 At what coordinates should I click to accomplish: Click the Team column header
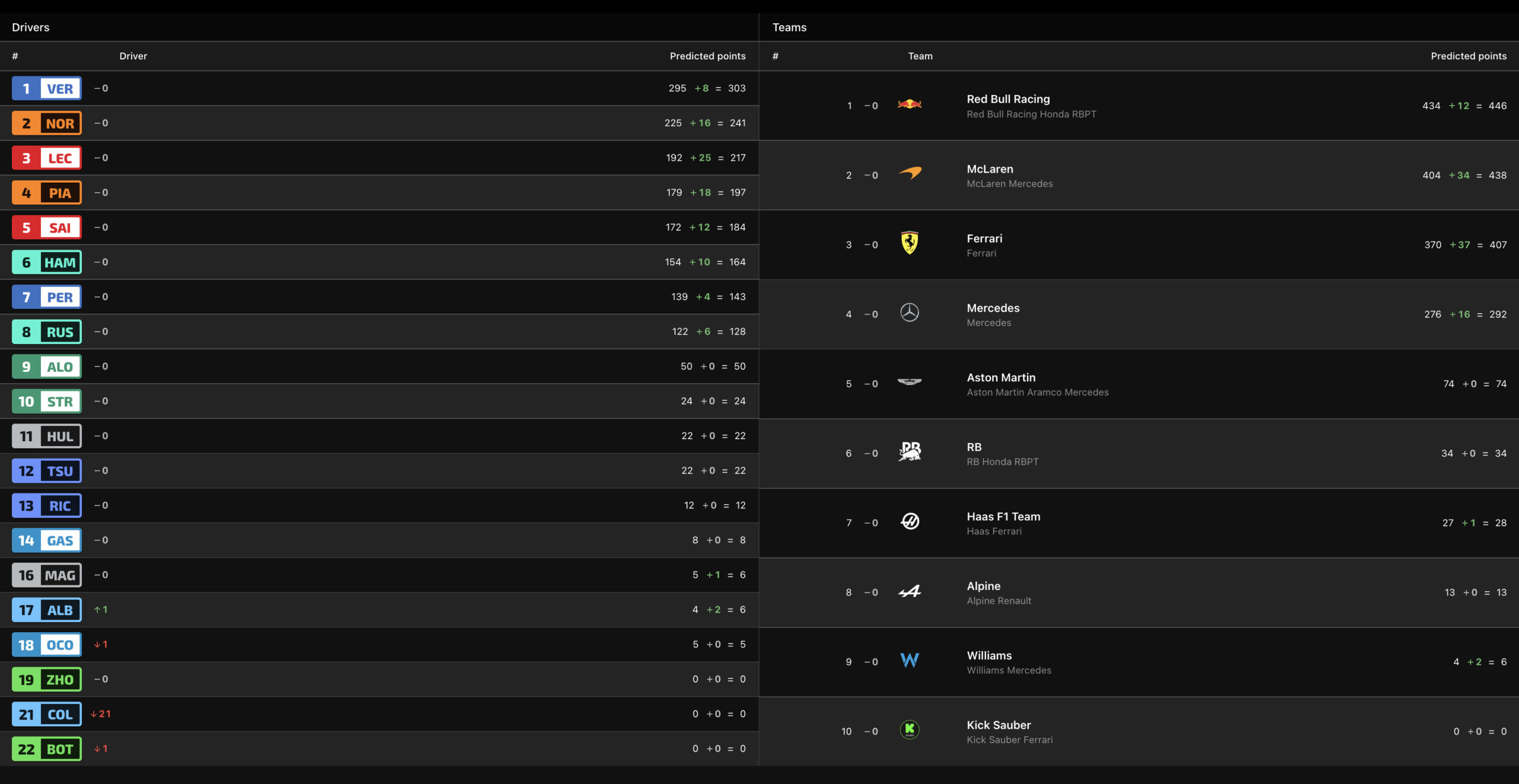click(920, 56)
